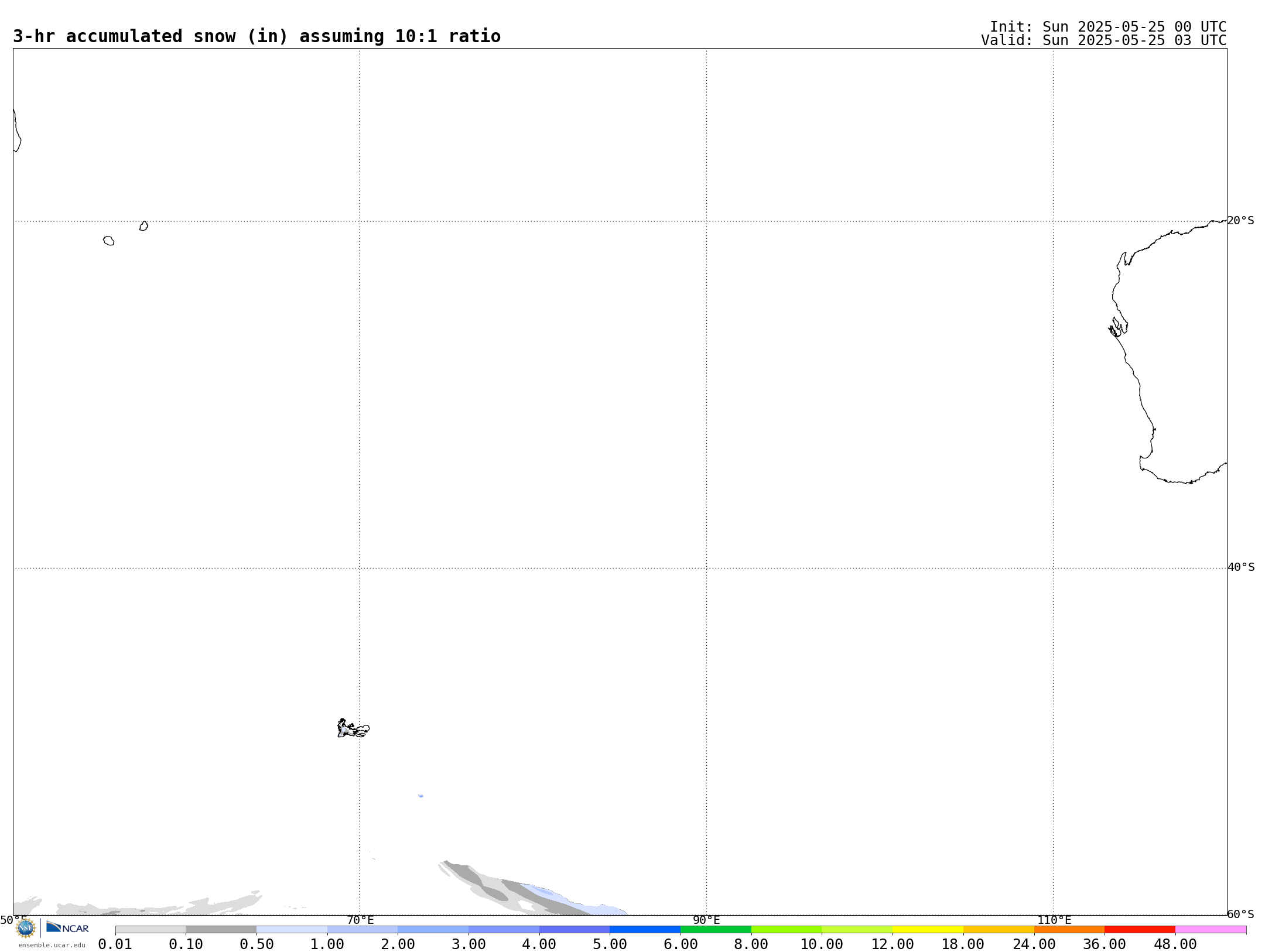Click the NSF logo

coord(25,928)
